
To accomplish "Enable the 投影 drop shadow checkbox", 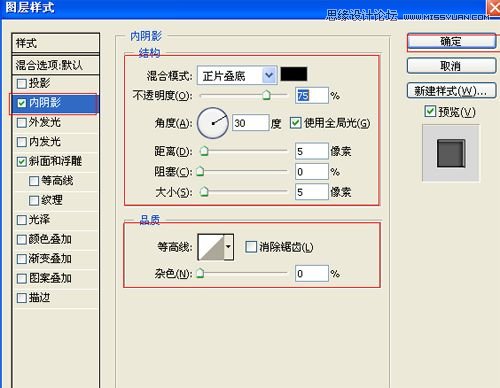I will [22, 83].
